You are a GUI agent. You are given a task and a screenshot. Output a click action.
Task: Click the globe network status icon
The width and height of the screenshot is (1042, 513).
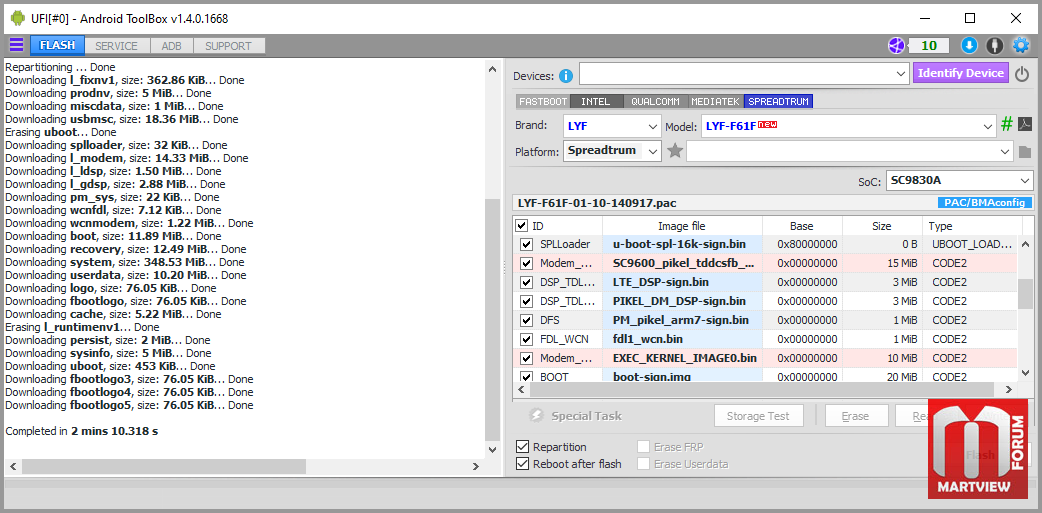tap(897, 45)
